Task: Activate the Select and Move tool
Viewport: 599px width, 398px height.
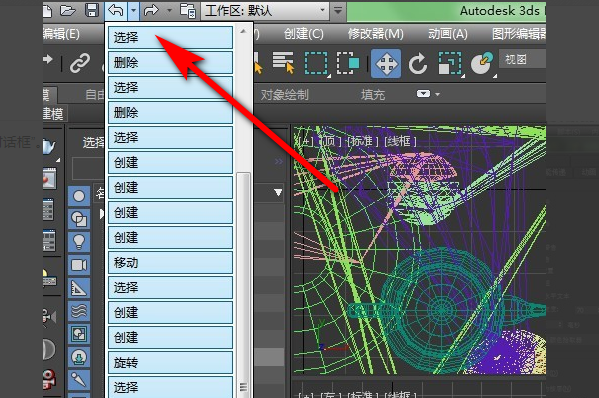Action: [386, 63]
